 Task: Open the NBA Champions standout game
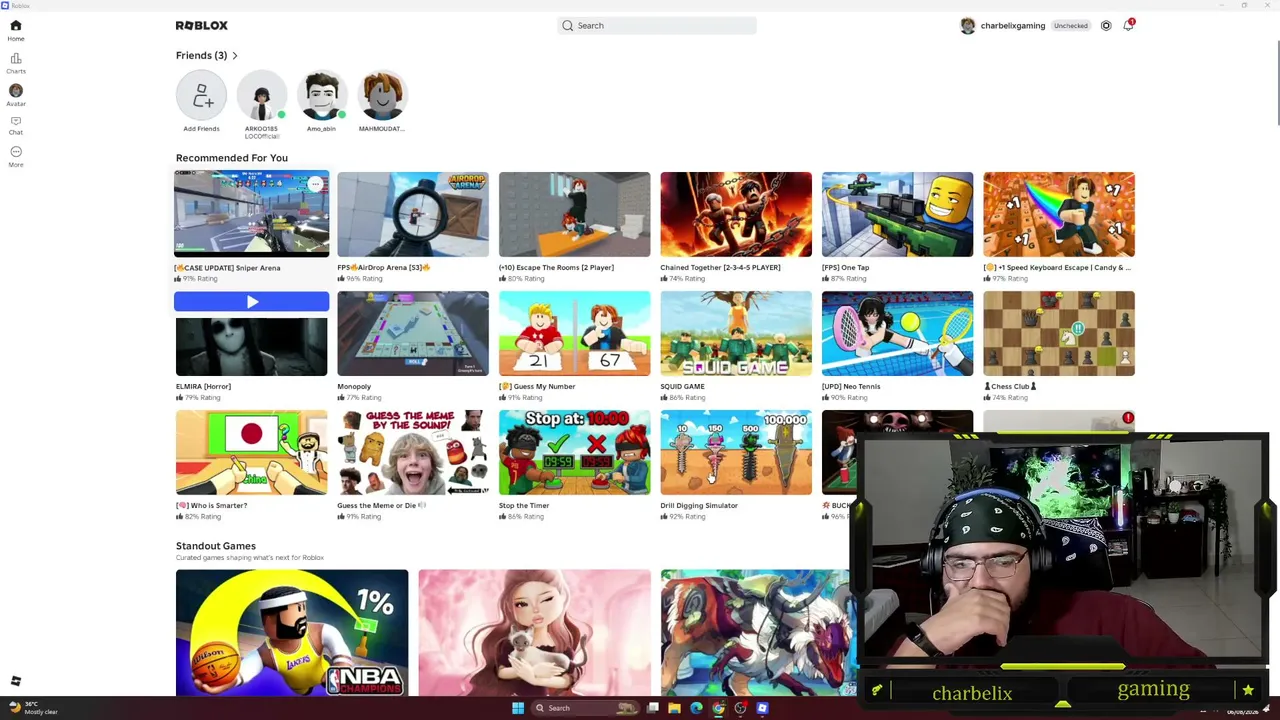[292, 633]
